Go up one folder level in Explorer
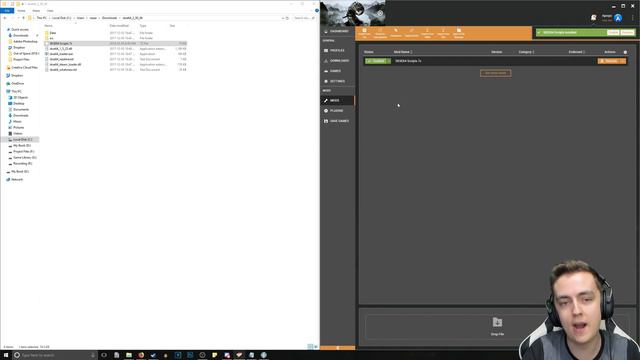The height and width of the screenshot is (360, 640). coord(23,18)
